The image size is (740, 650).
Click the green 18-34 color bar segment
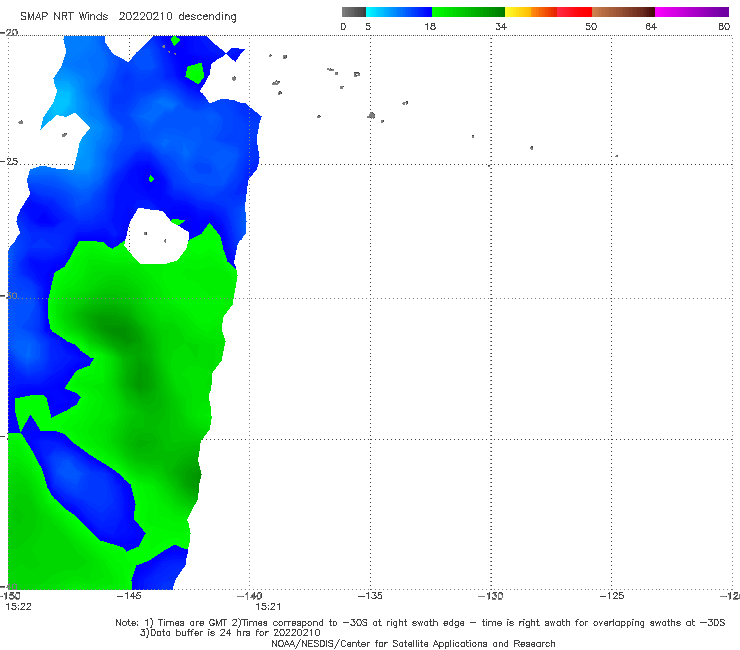468,12
